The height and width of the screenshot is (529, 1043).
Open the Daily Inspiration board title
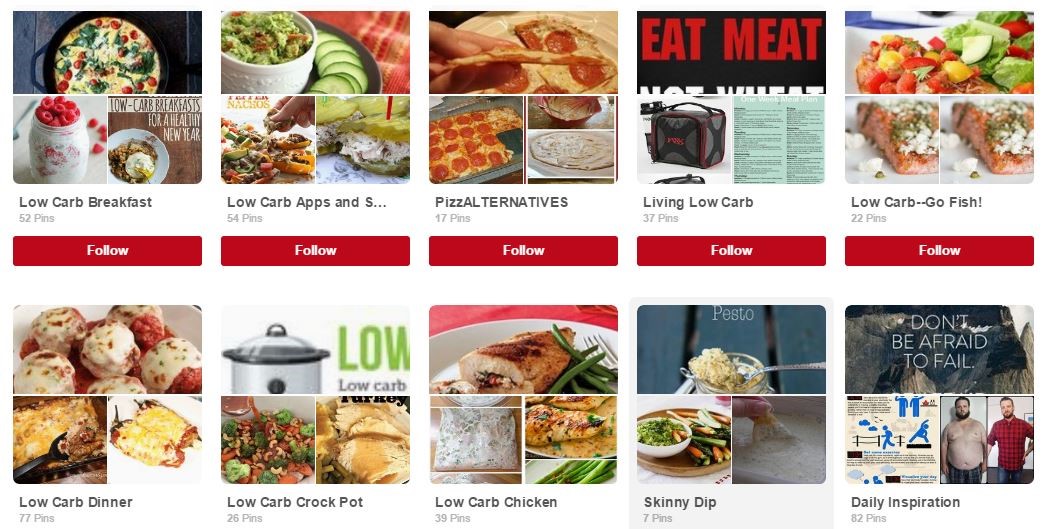tap(905, 502)
